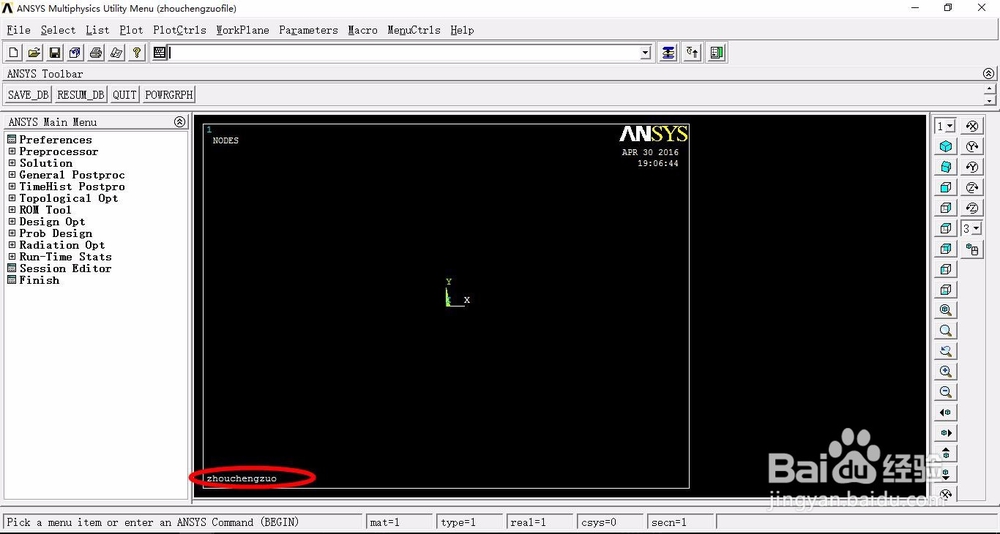Switch to Isometric view cube icon
1000x534 pixels.
tap(946, 147)
